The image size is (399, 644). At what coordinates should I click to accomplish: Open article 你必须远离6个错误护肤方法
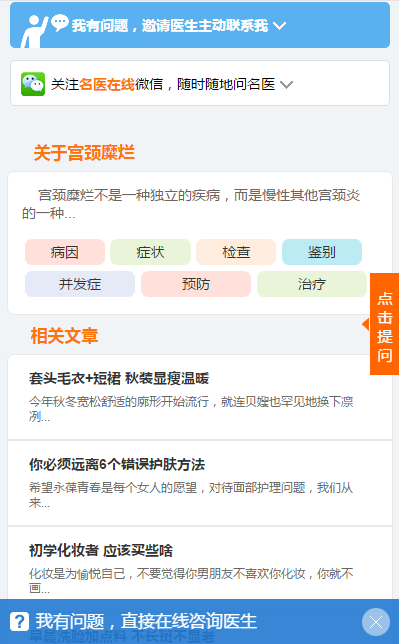coord(200,483)
